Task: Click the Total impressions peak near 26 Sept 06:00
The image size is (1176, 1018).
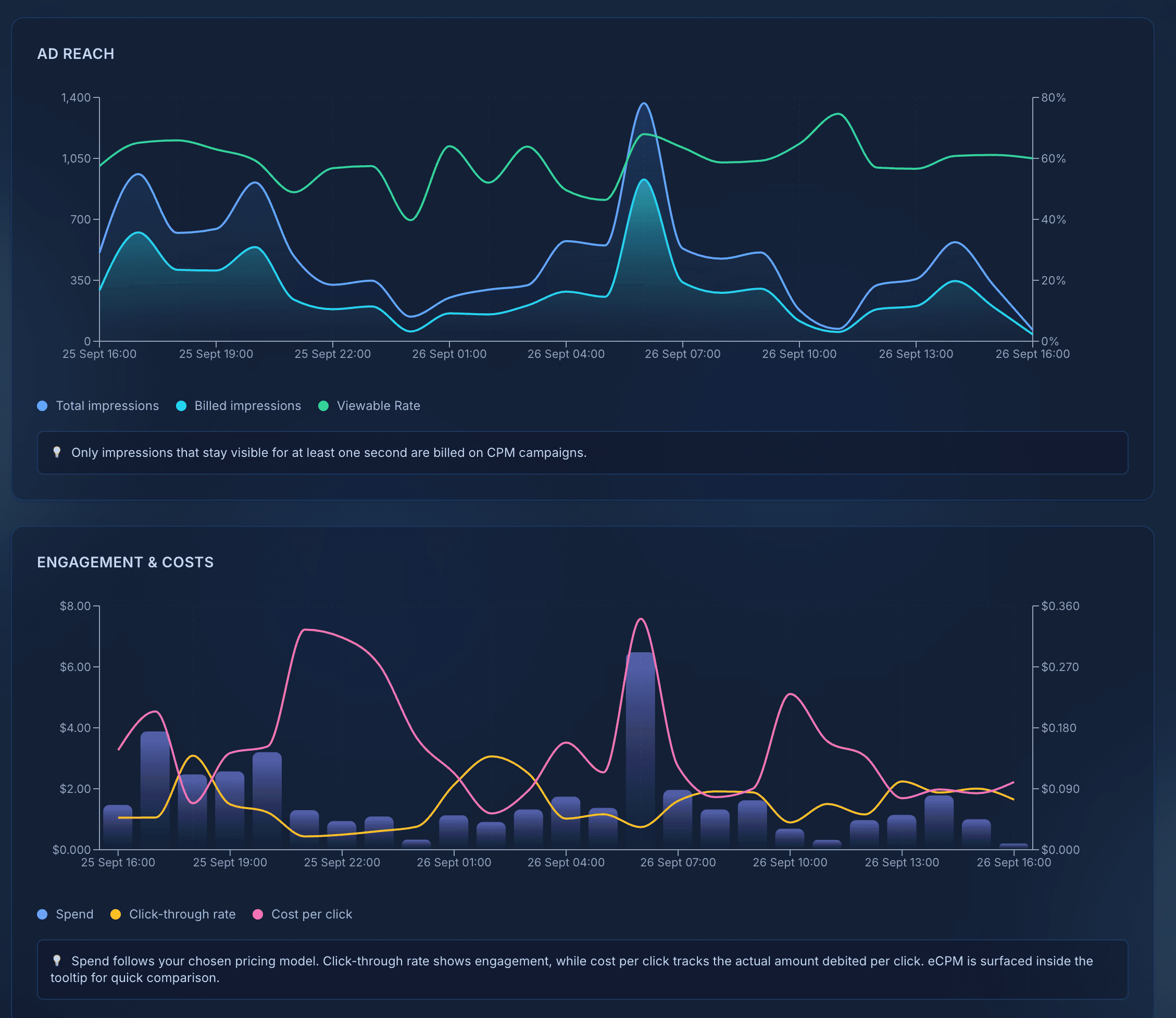Action: click(x=643, y=103)
